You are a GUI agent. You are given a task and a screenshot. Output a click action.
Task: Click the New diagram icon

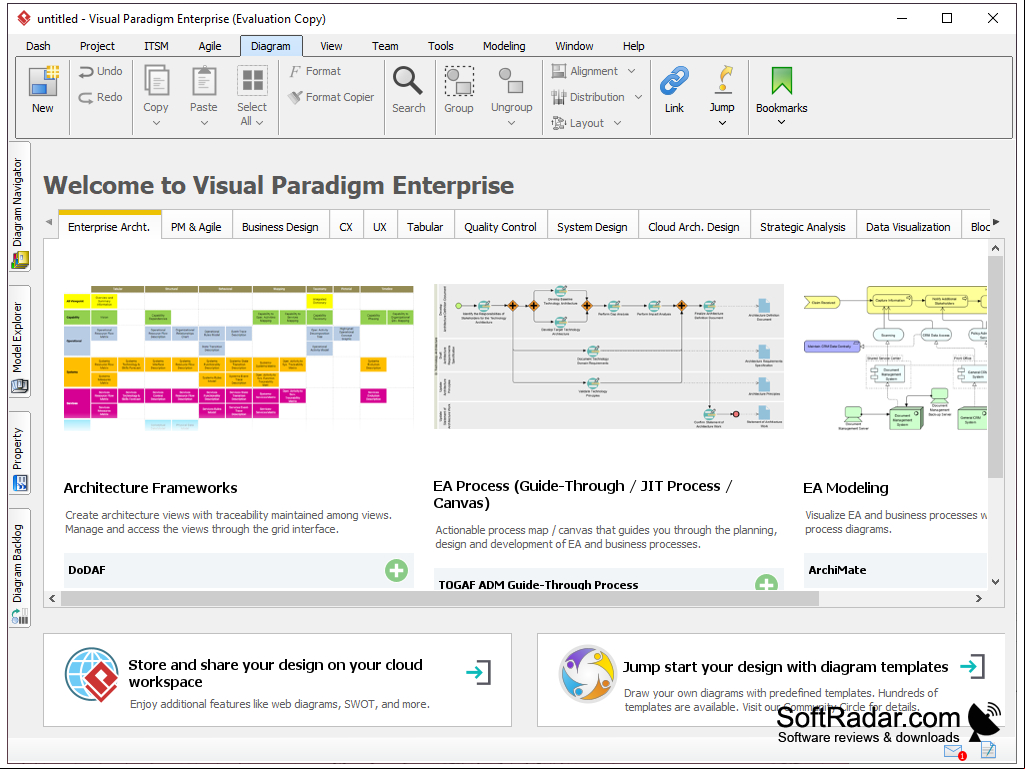pyautogui.click(x=44, y=82)
